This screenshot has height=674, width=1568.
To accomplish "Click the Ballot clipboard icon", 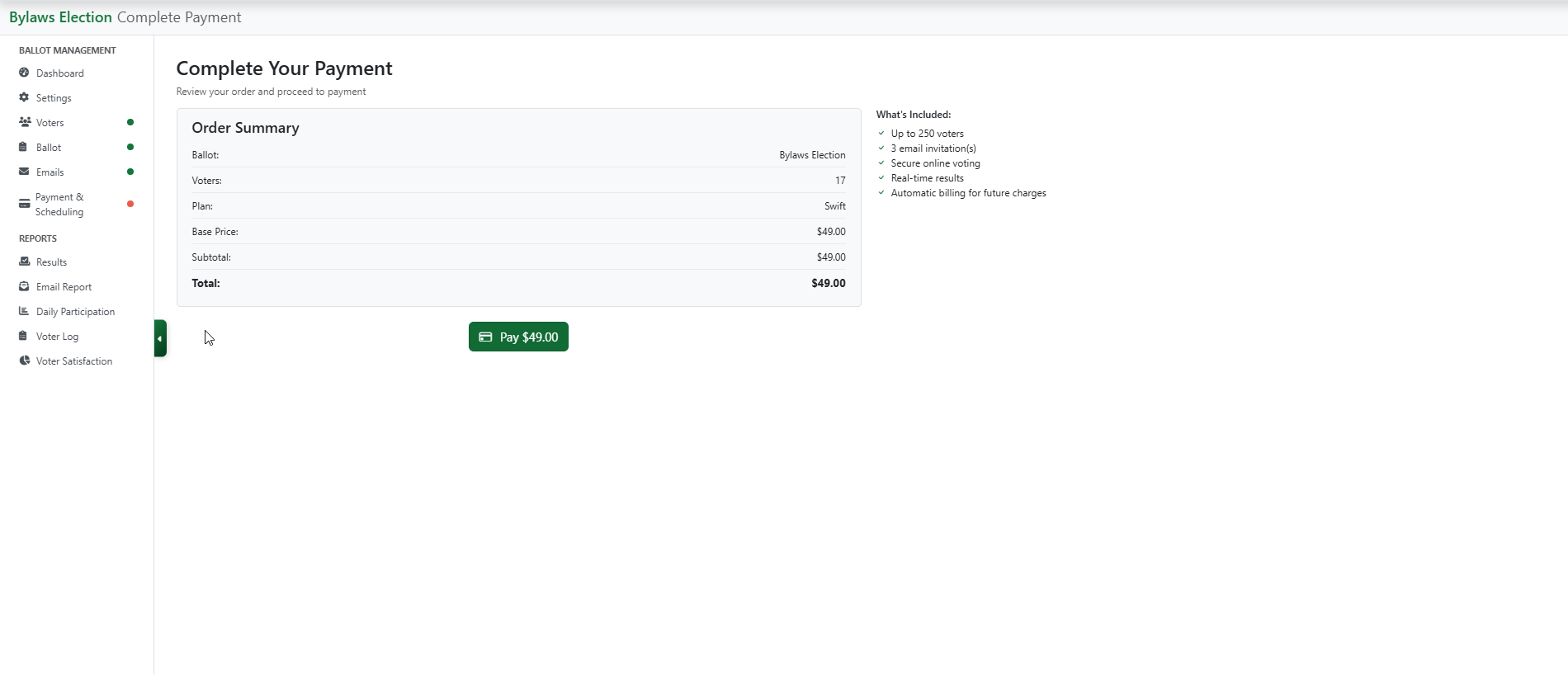I will click(x=23, y=147).
